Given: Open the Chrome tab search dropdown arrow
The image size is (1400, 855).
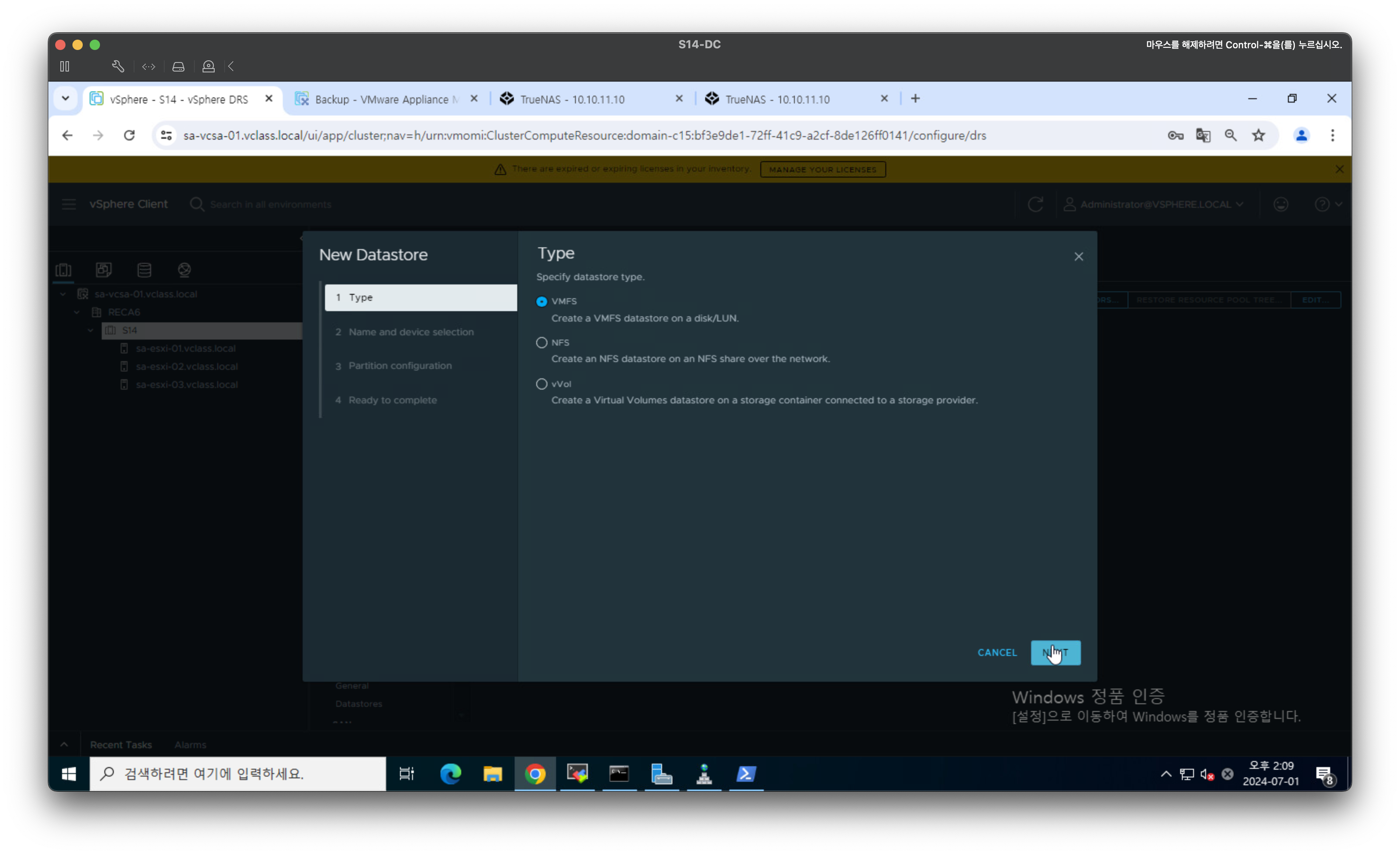Looking at the screenshot, I should [66, 98].
